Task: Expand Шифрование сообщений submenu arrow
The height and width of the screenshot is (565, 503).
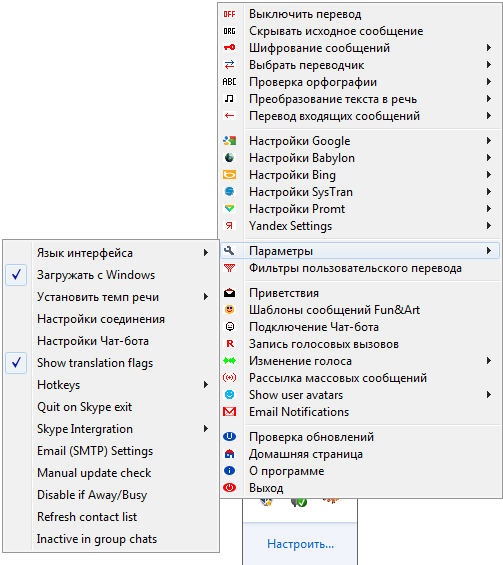Action: pyautogui.click(x=489, y=48)
